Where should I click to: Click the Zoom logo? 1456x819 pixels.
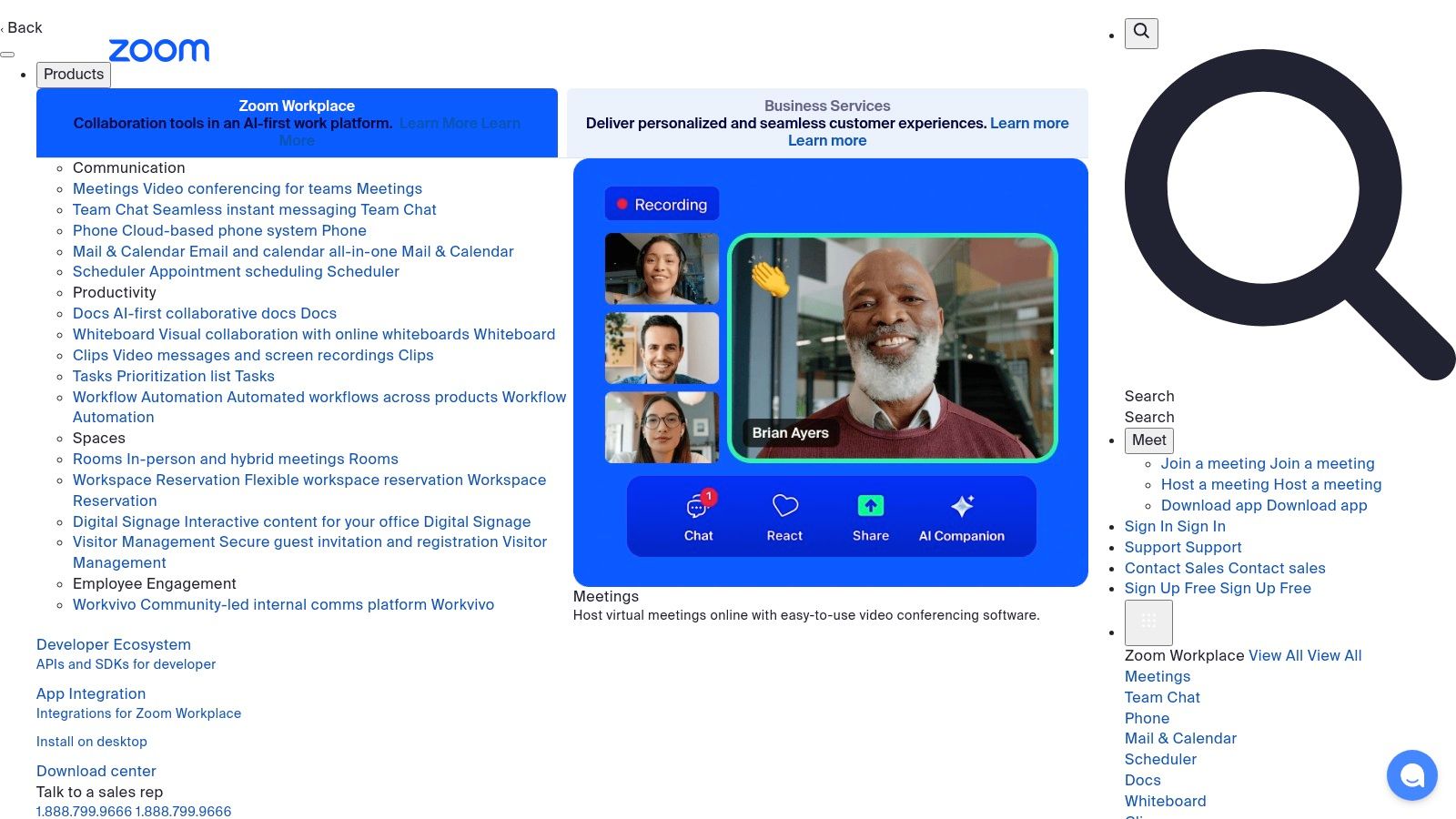(x=158, y=50)
